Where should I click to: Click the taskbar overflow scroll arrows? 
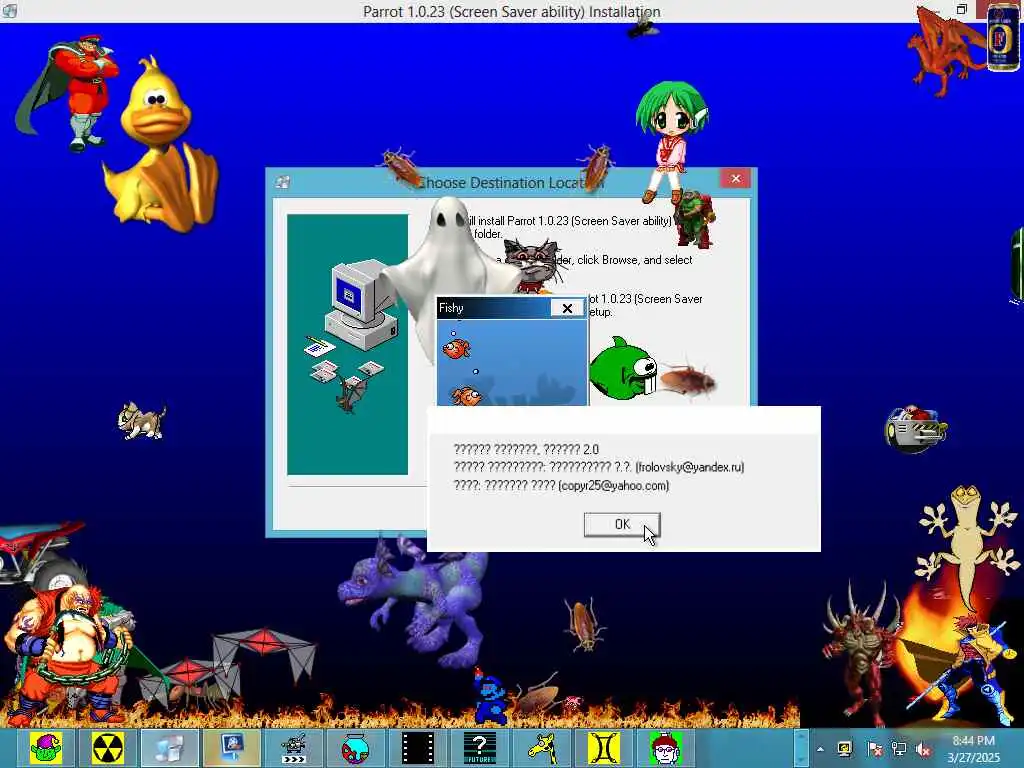(x=801, y=748)
